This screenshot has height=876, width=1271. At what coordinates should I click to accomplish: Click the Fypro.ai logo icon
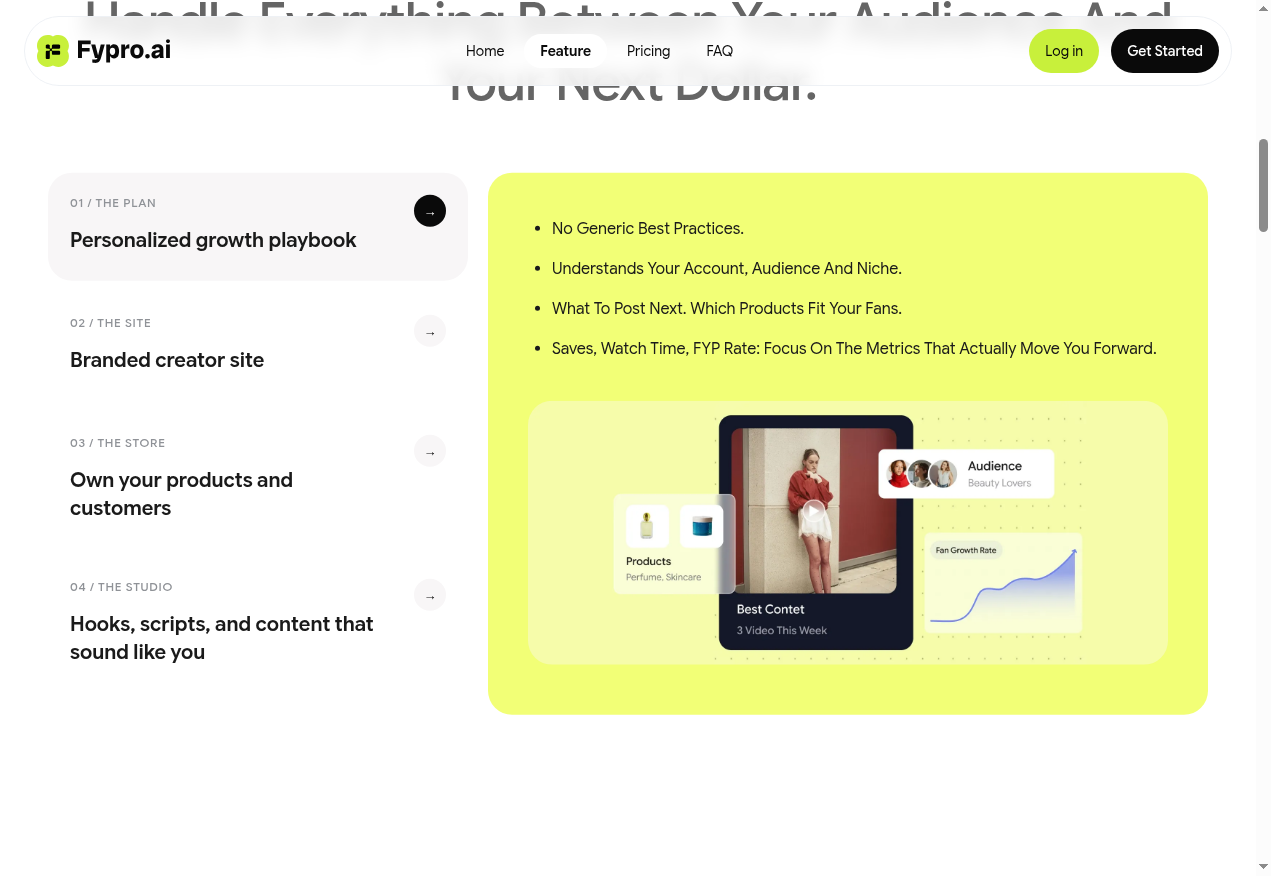pos(53,51)
